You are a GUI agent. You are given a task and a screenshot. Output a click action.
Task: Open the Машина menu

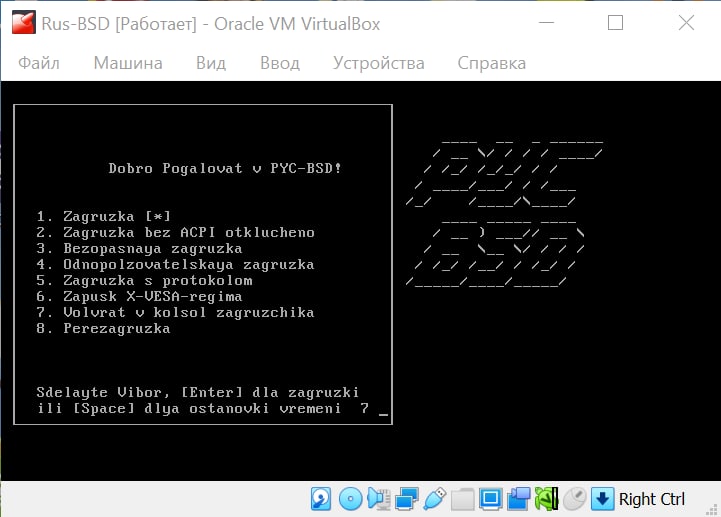tap(128, 63)
